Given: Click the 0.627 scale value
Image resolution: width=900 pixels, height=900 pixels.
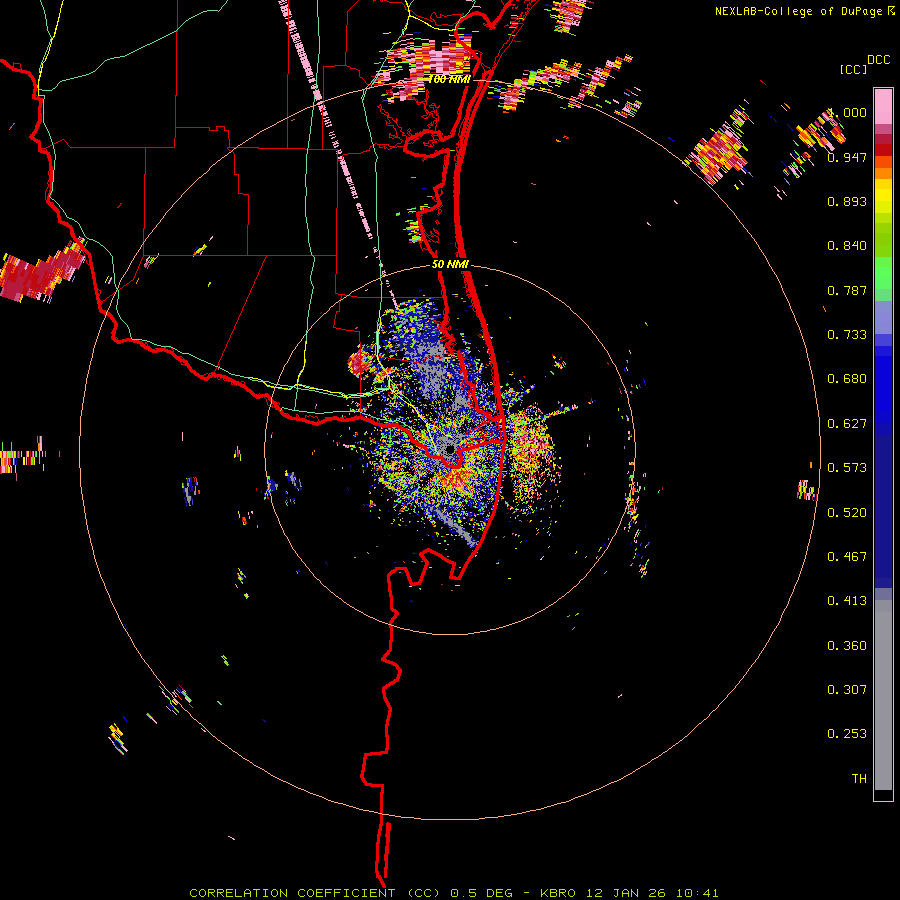Looking at the screenshot, I should click(847, 424).
